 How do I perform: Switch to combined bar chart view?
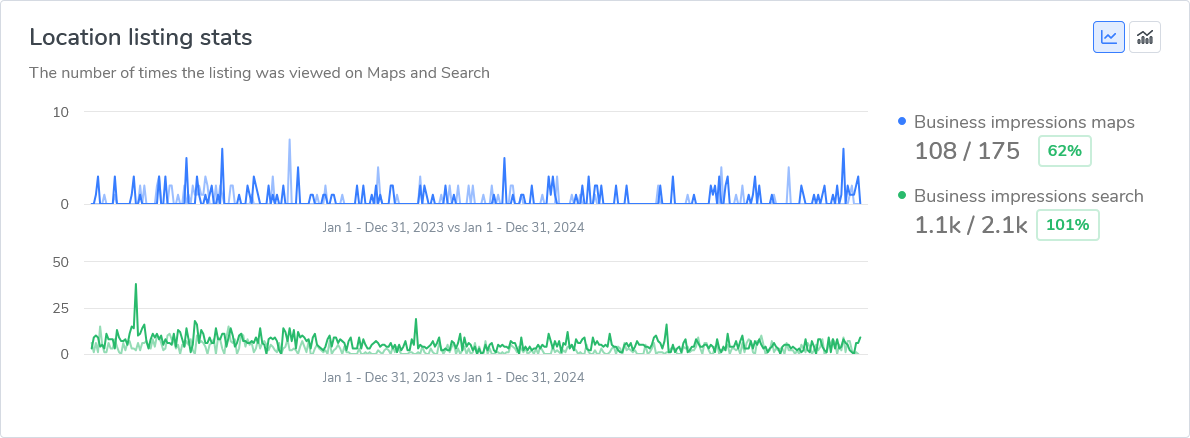pos(1144,37)
